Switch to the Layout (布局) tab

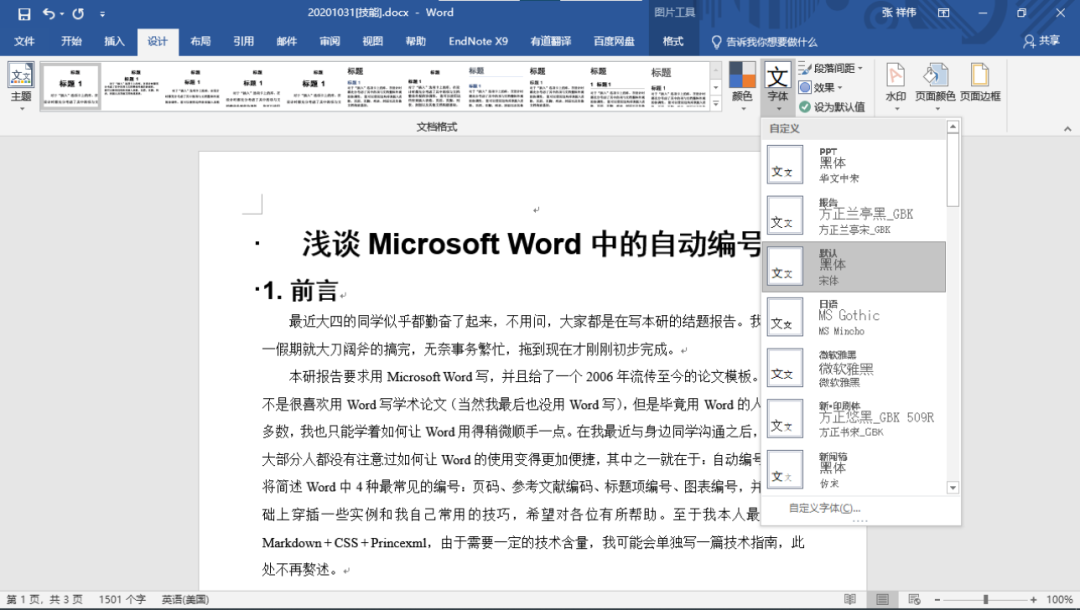[x=200, y=41]
